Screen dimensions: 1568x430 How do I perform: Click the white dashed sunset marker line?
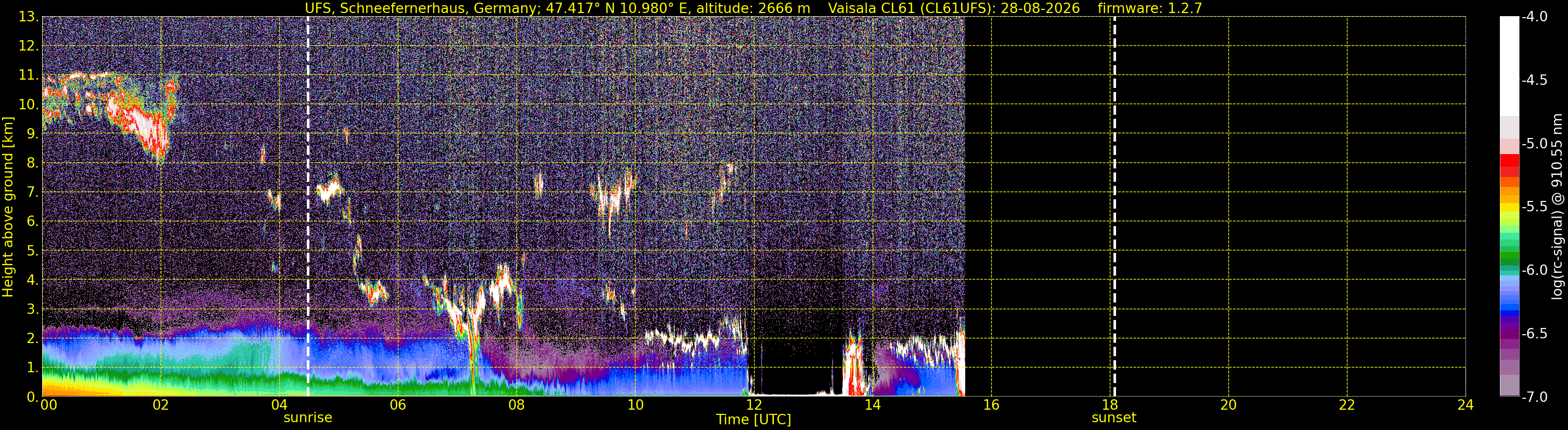click(1115, 207)
